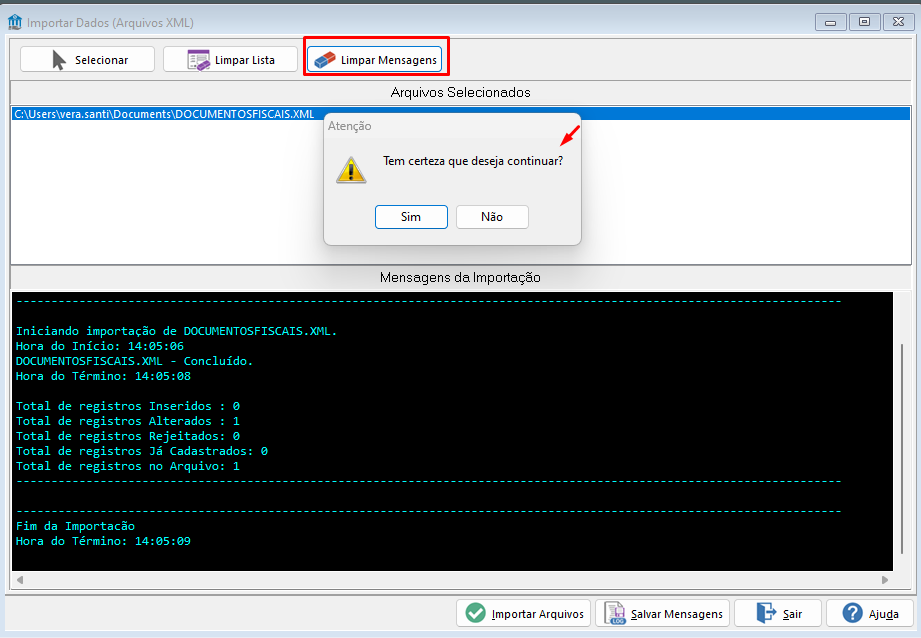The height and width of the screenshot is (638, 921).
Task: Select the Selecionar button label
Action: point(101,60)
